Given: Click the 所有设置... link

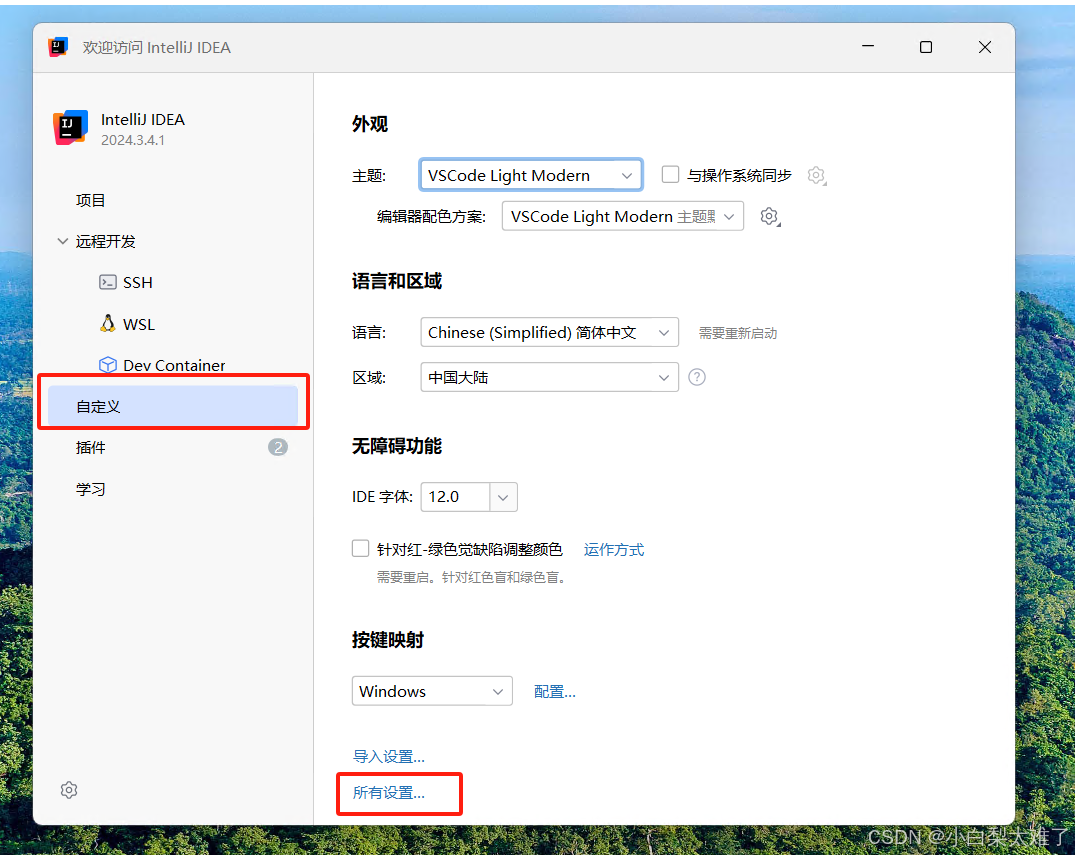Looking at the screenshot, I should (389, 793).
